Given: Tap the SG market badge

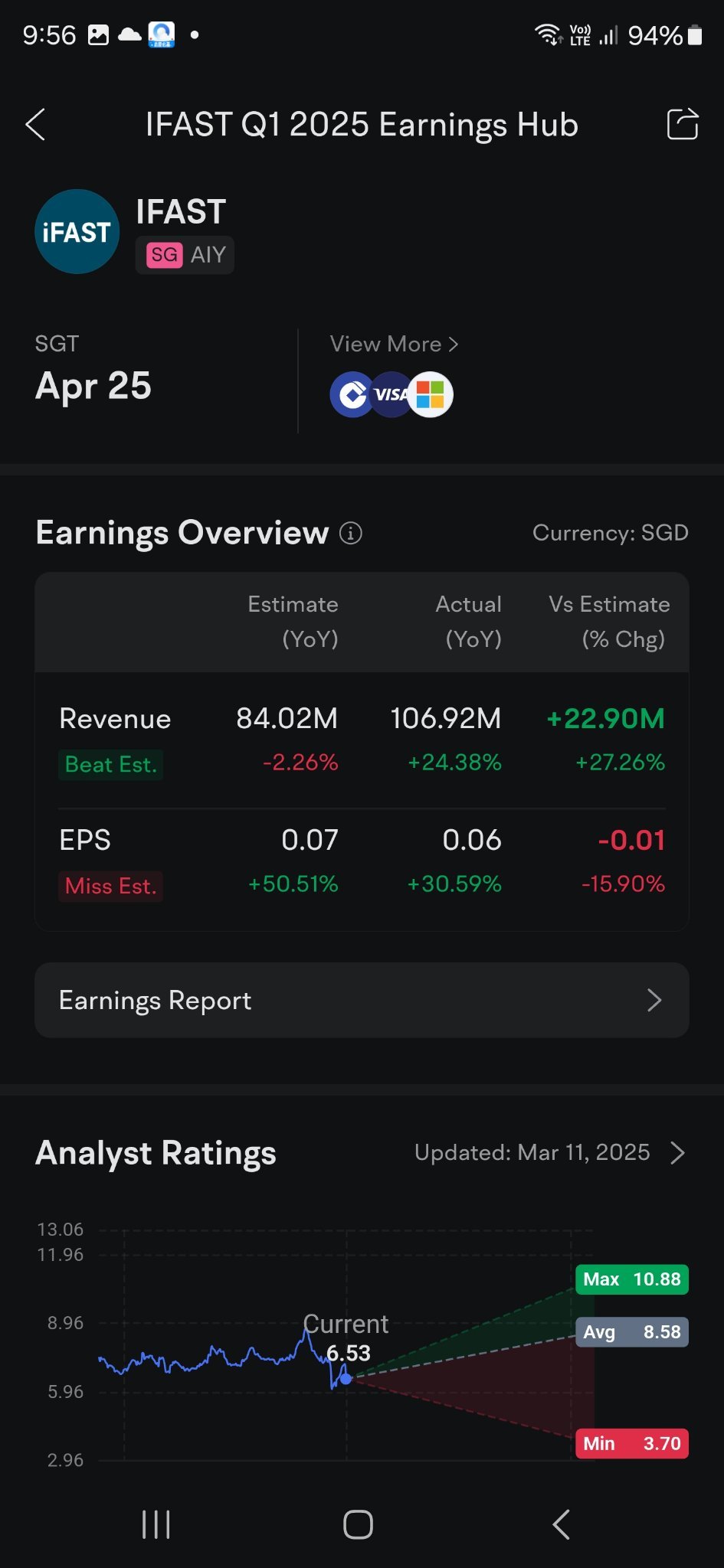Looking at the screenshot, I should click(x=165, y=255).
